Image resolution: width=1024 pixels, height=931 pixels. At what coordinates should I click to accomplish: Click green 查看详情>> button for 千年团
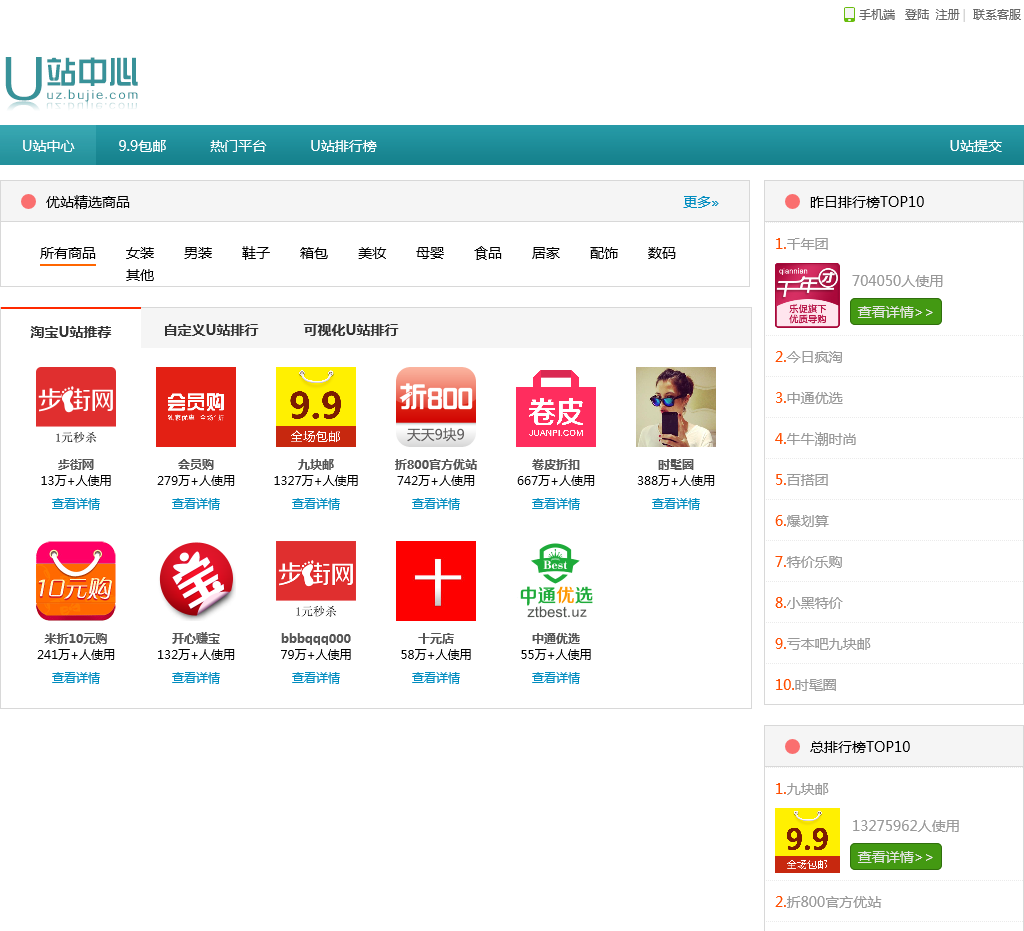pos(895,312)
